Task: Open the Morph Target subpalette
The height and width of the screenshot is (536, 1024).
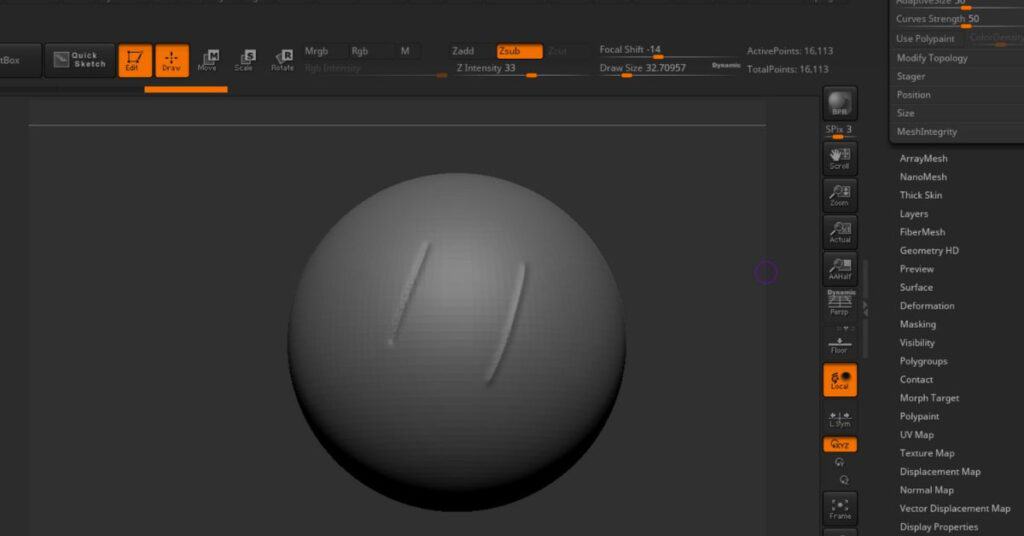Action: click(929, 398)
